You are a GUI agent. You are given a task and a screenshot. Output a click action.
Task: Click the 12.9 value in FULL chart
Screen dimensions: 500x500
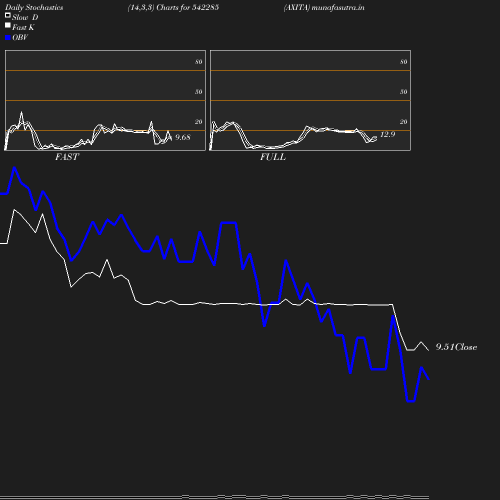pyautogui.click(x=388, y=134)
